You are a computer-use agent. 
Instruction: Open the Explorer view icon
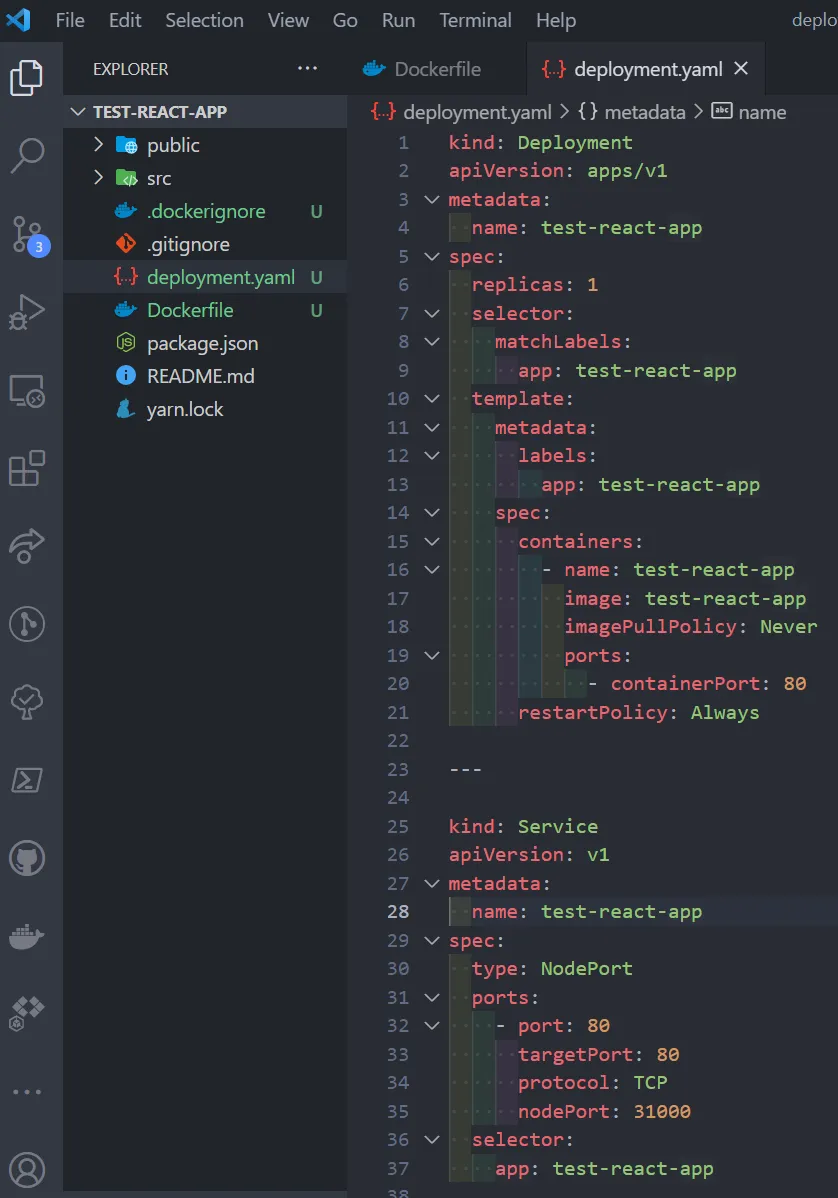pos(27,78)
